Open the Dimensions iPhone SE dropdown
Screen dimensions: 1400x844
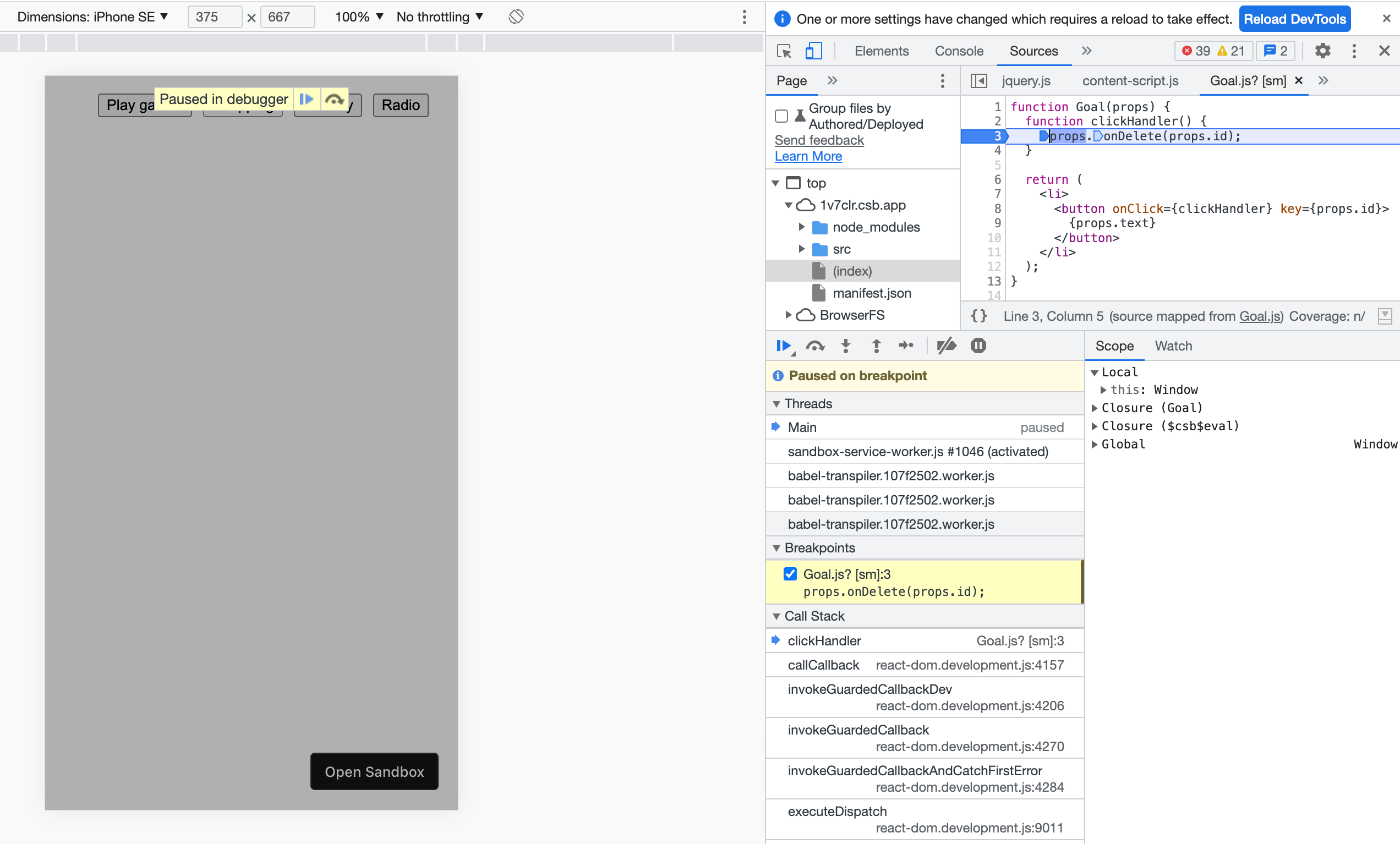(x=93, y=17)
